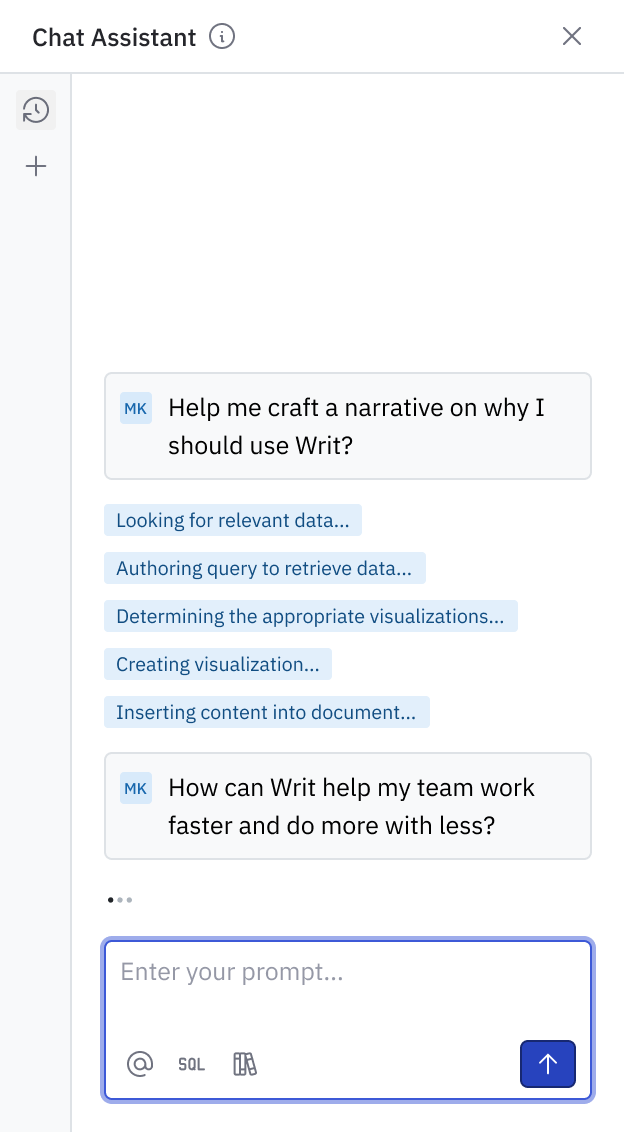This screenshot has height=1132, width=624.
Task: Click the SQL icon in prompt box
Action: click(191, 1063)
